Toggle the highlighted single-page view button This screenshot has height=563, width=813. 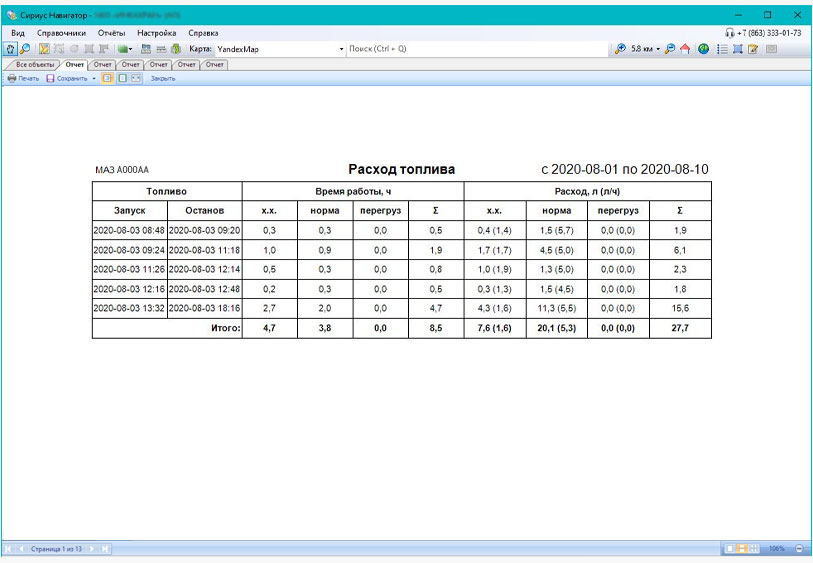tap(107, 78)
